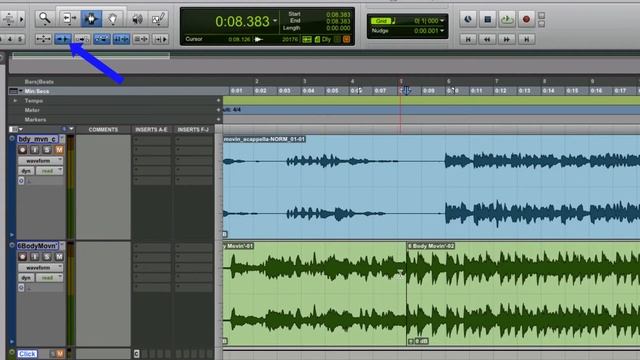Image resolution: width=640 pixels, height=360 pixels.
Task: Solo the bdy_mvn_c track
Action: 47,150
